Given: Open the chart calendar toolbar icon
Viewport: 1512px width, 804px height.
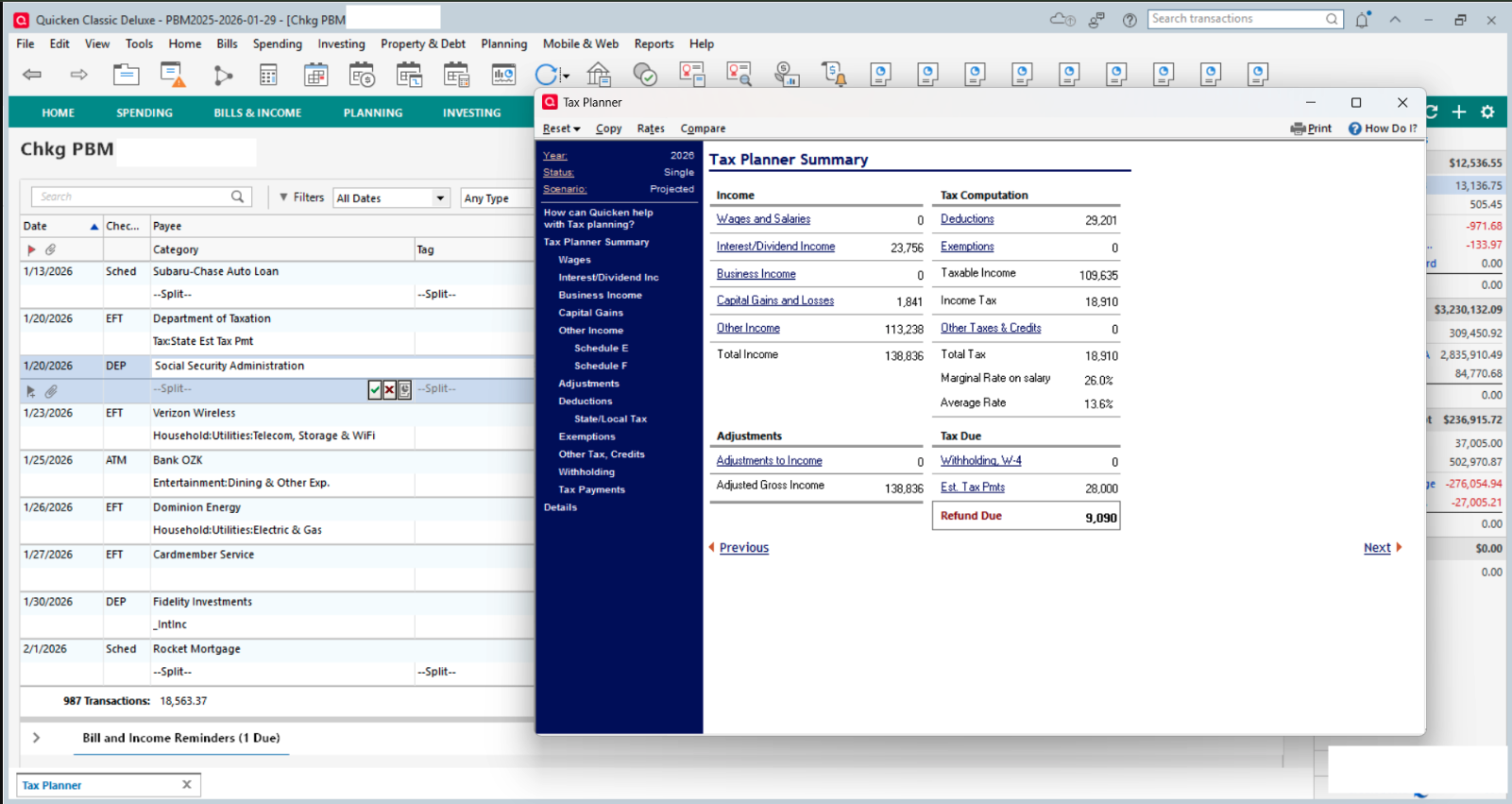Looking at the screenshot, I should click(x=503, y=75).
